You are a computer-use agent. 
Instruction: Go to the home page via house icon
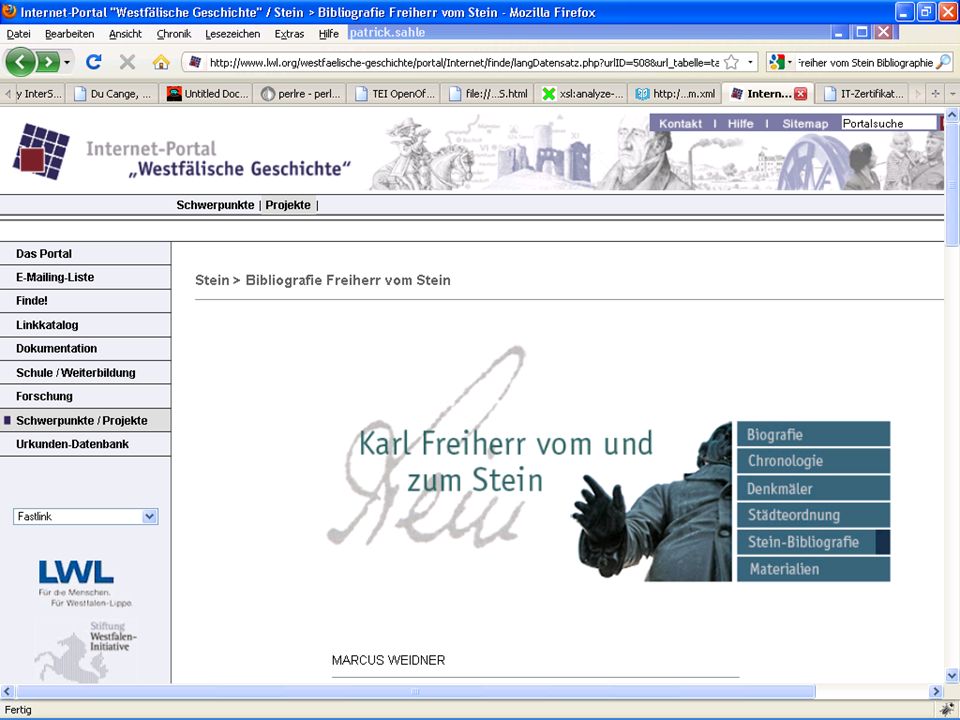(x=161, y=62)
